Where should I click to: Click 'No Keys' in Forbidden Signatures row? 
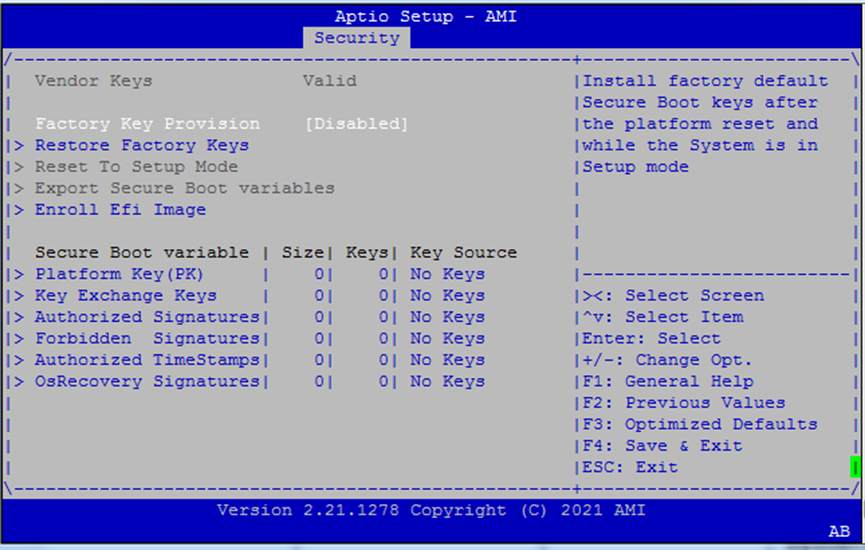(447, 339)
